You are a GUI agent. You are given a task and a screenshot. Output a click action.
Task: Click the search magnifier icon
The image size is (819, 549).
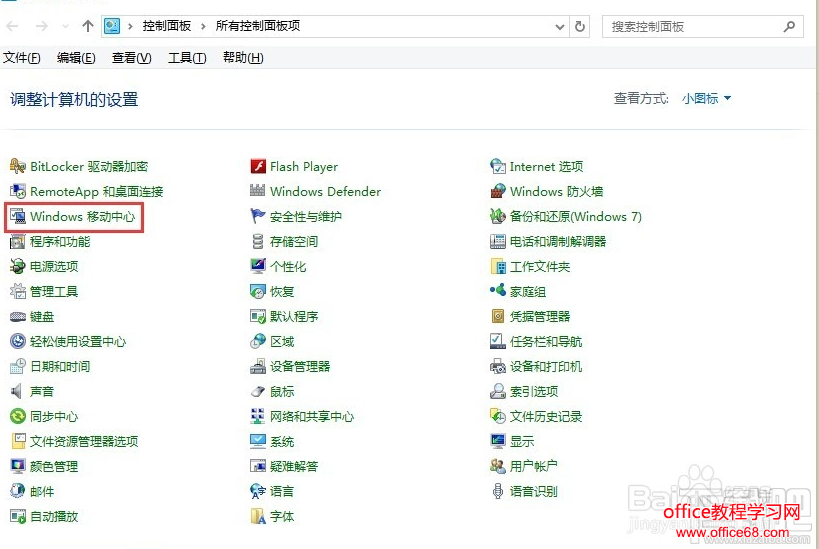click(x=789, y=26)
